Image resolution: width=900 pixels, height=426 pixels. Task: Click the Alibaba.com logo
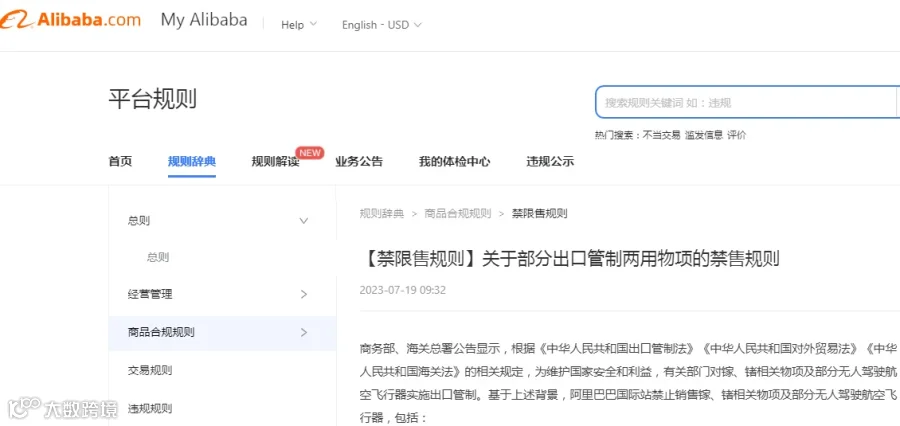pyautogui.click(x=70, y=20)
